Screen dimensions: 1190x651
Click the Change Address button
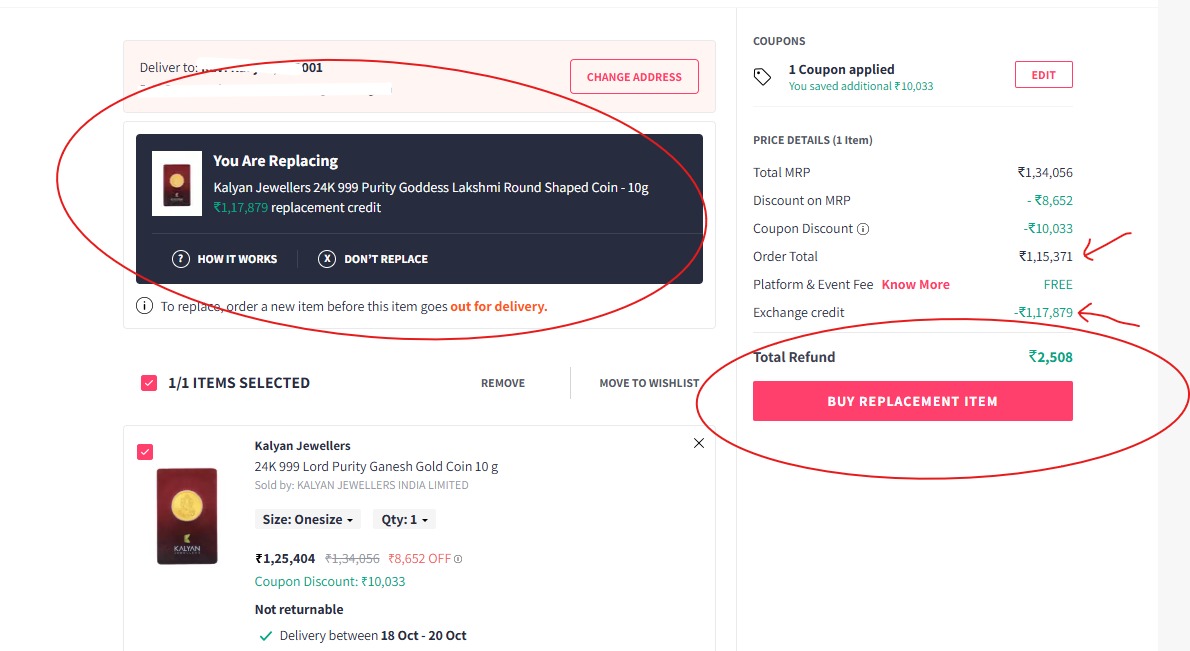[634, 77]
